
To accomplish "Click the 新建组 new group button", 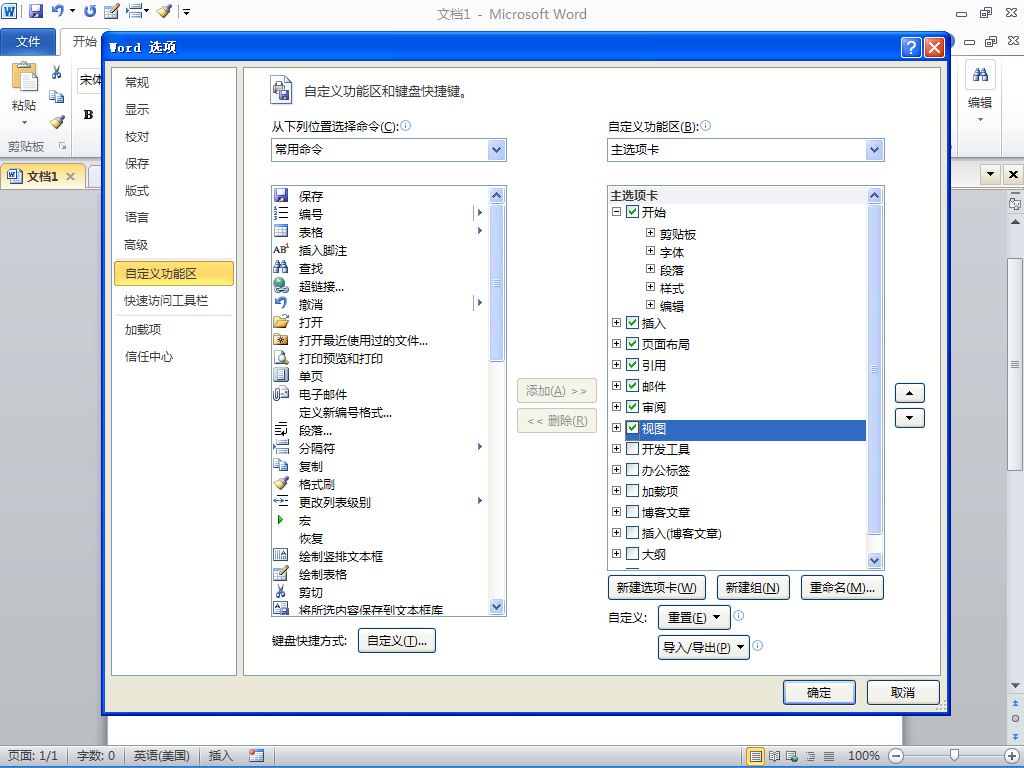I will tap(752, 587).
